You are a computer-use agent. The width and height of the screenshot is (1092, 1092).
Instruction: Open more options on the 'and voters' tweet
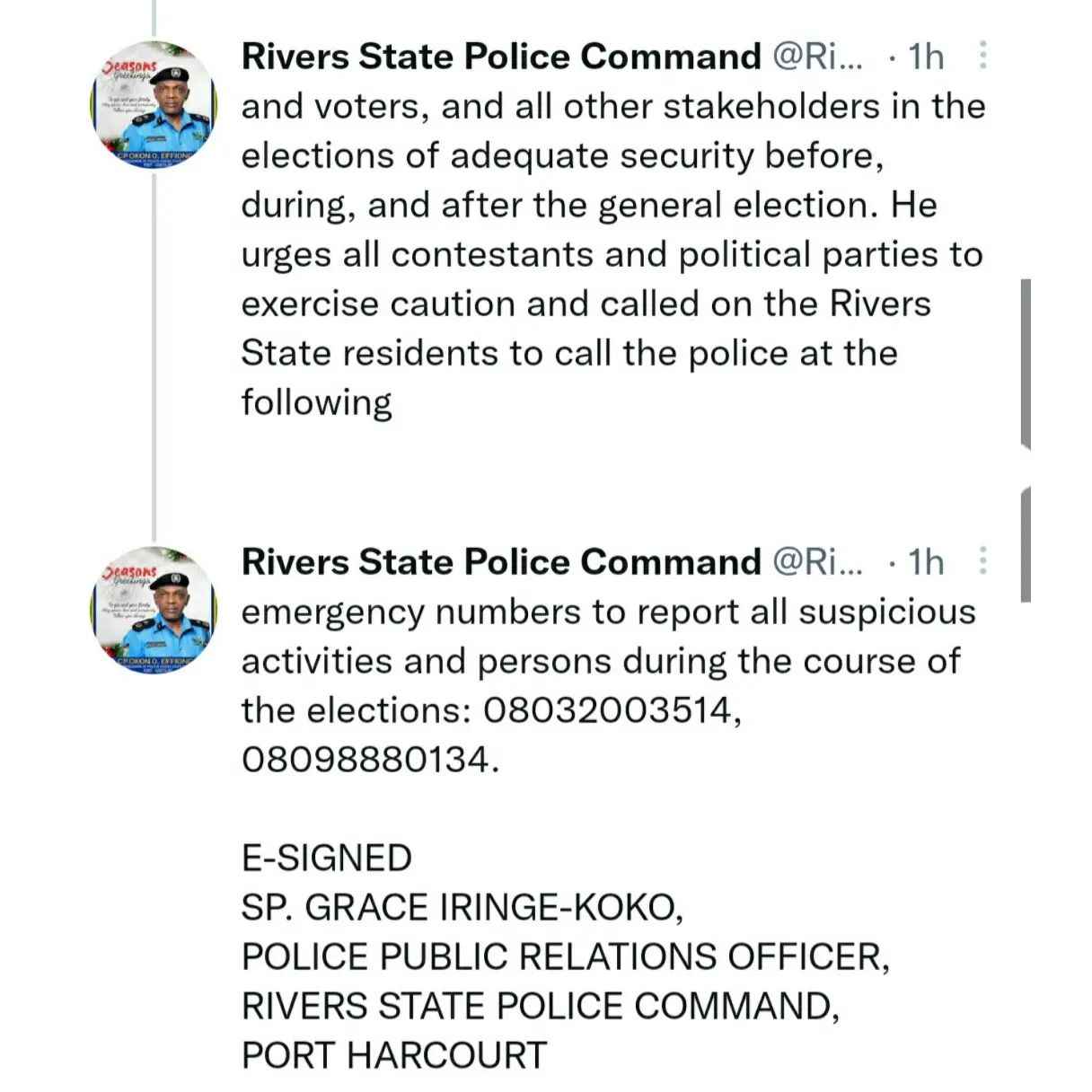point(983,56)
